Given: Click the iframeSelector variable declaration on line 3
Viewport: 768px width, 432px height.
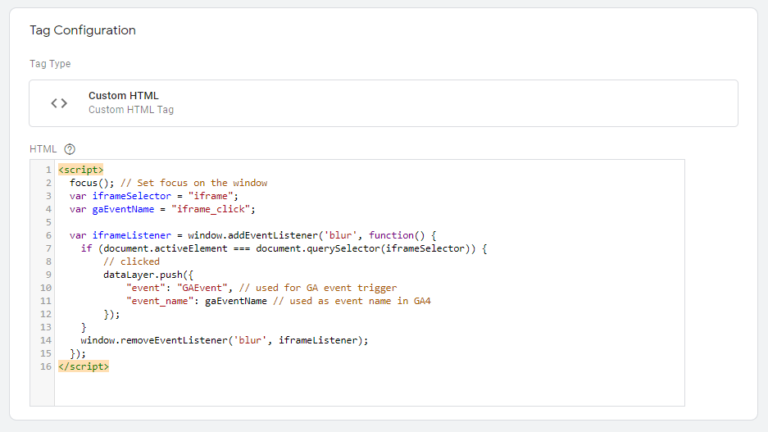Looking at the screenshot, I should (154, 196).
